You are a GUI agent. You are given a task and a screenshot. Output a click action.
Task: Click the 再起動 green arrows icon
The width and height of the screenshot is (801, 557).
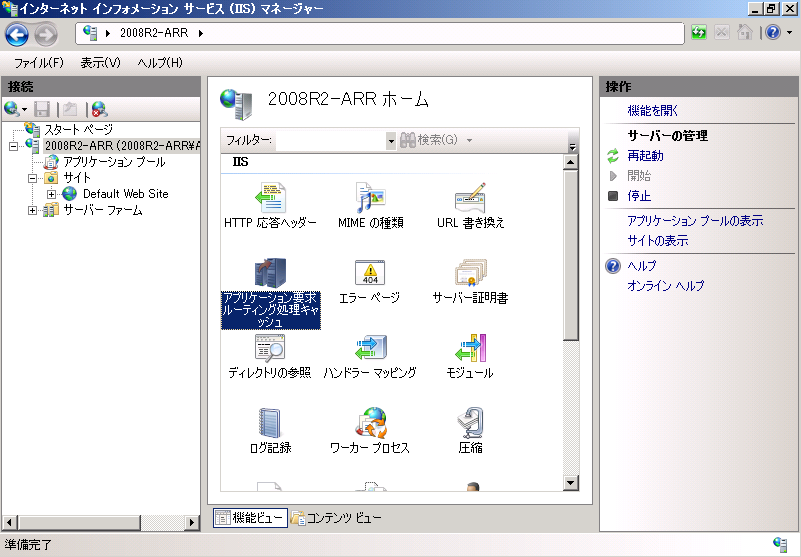pos(613,156)
